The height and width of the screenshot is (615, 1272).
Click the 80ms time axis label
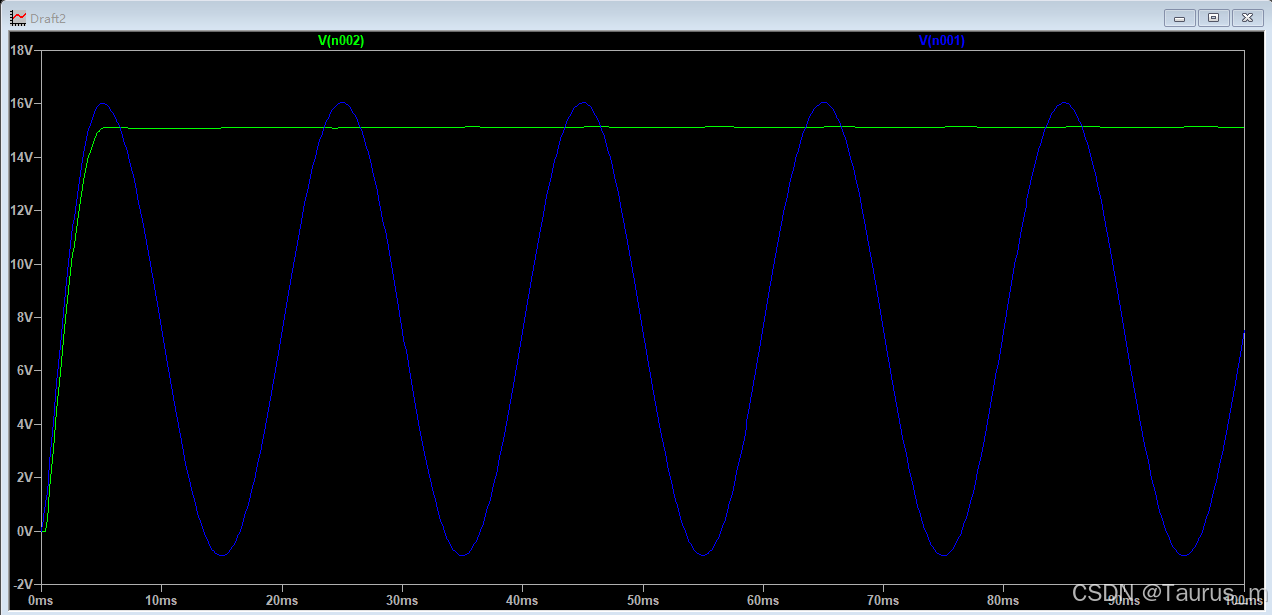pyautogui.click(x=1003, y=601)
